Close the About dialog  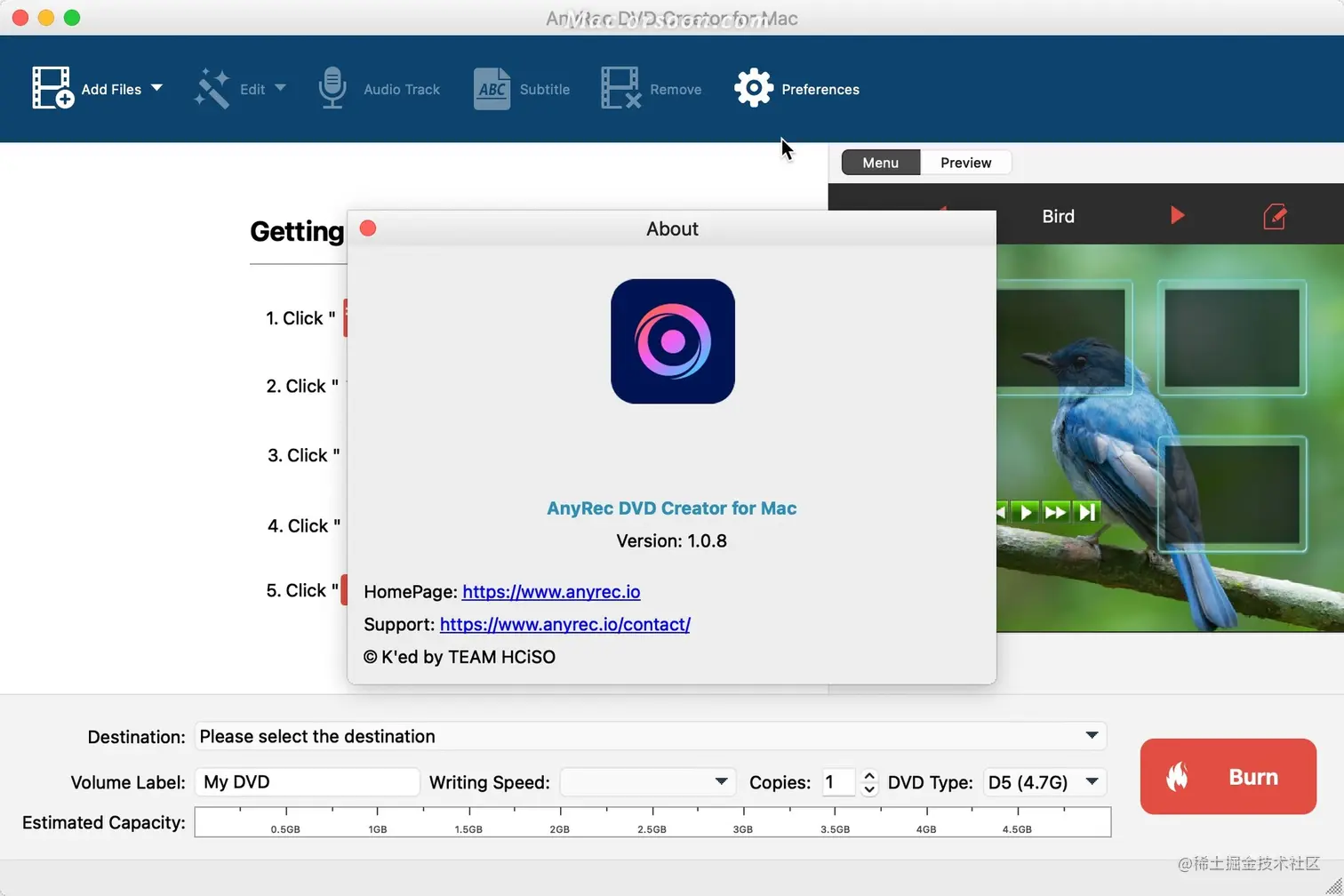coord(368,228)
